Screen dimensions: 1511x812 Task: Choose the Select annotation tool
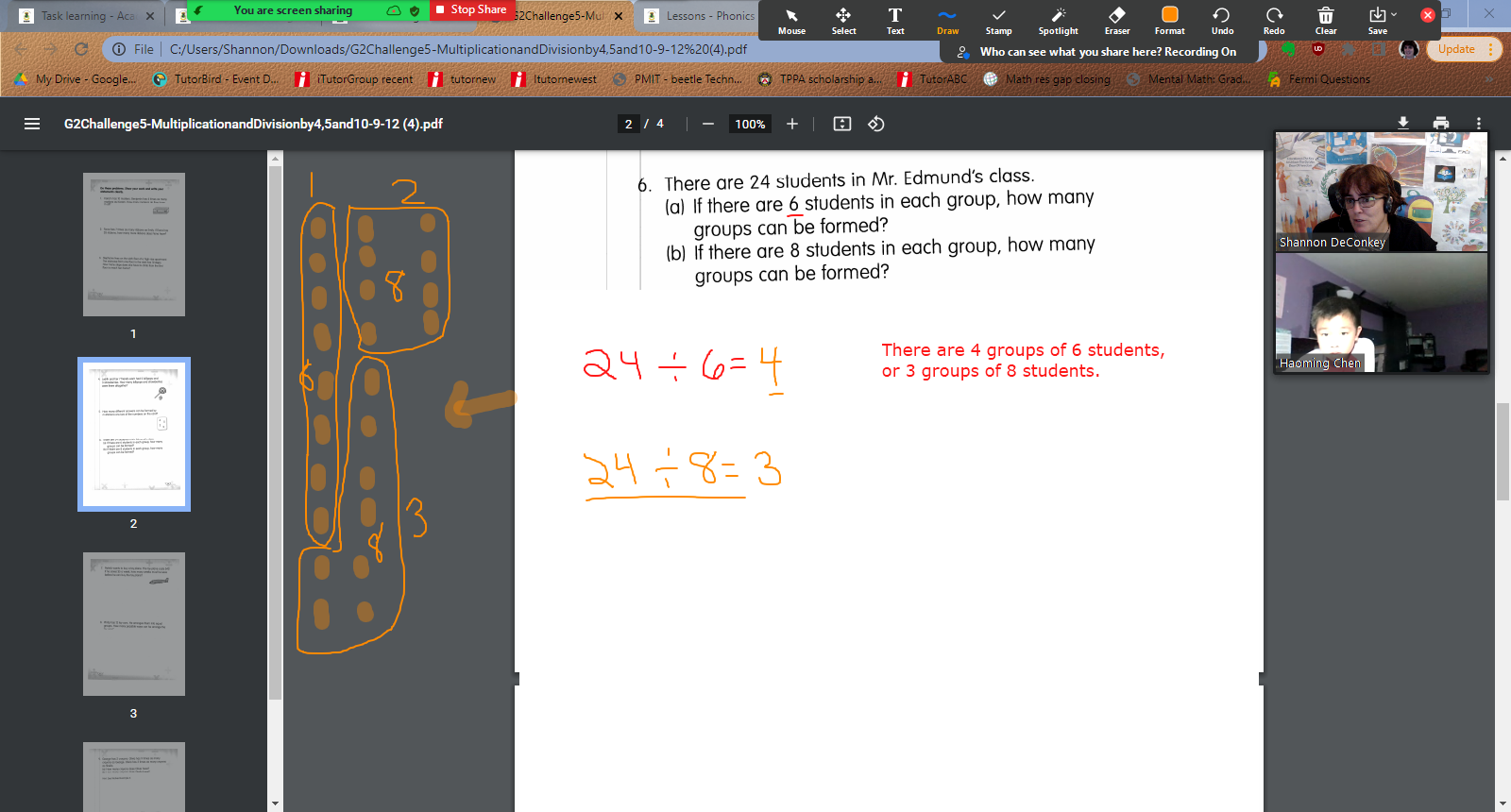843,21
